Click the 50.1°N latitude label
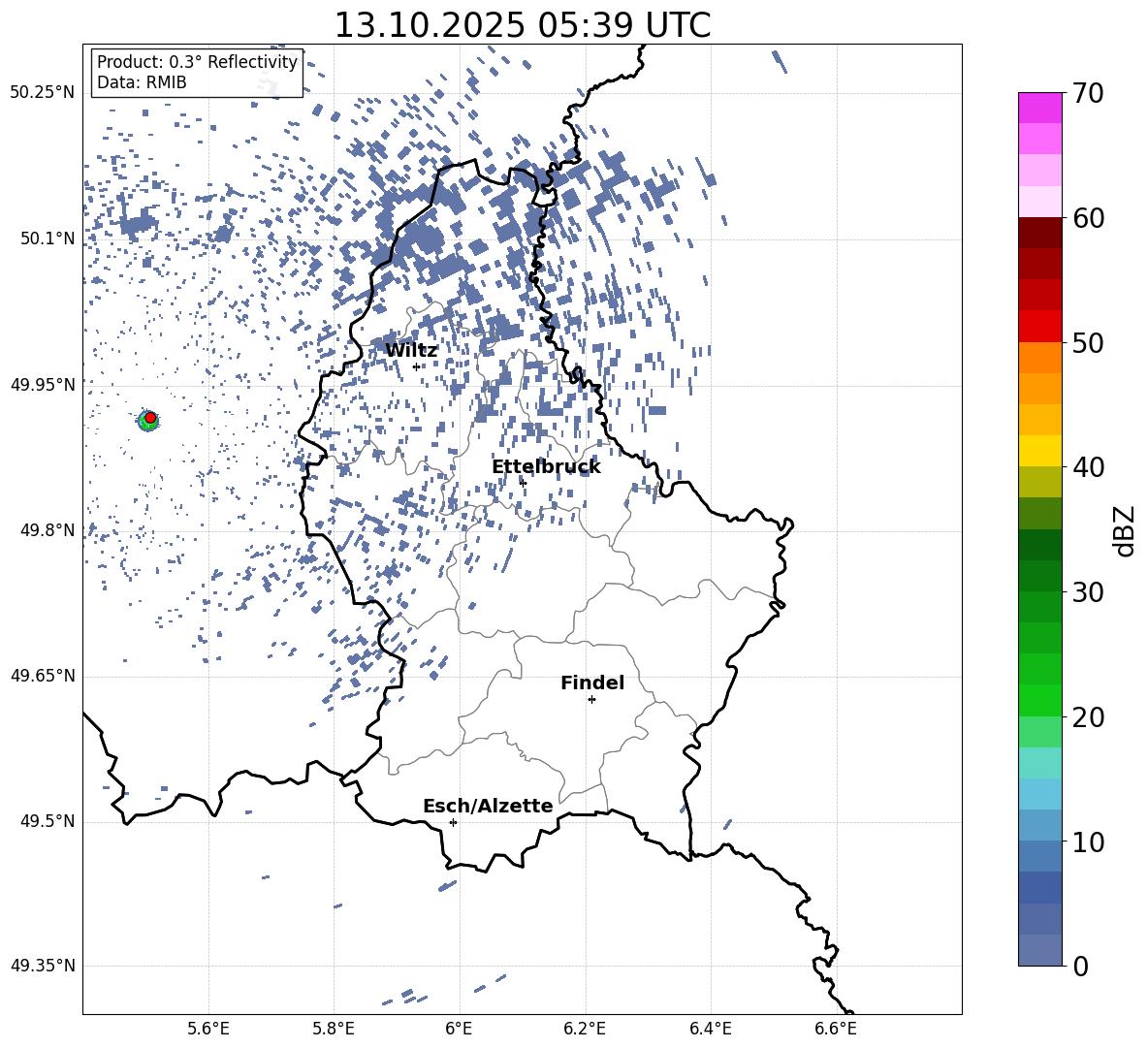Screen dimensions: 1148x1048 (x=48, y=238)
